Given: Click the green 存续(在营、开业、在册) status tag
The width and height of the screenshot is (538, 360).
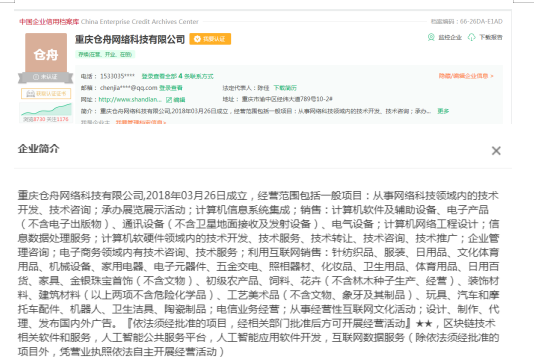Looking at the screenshot, I should (105, 55).
